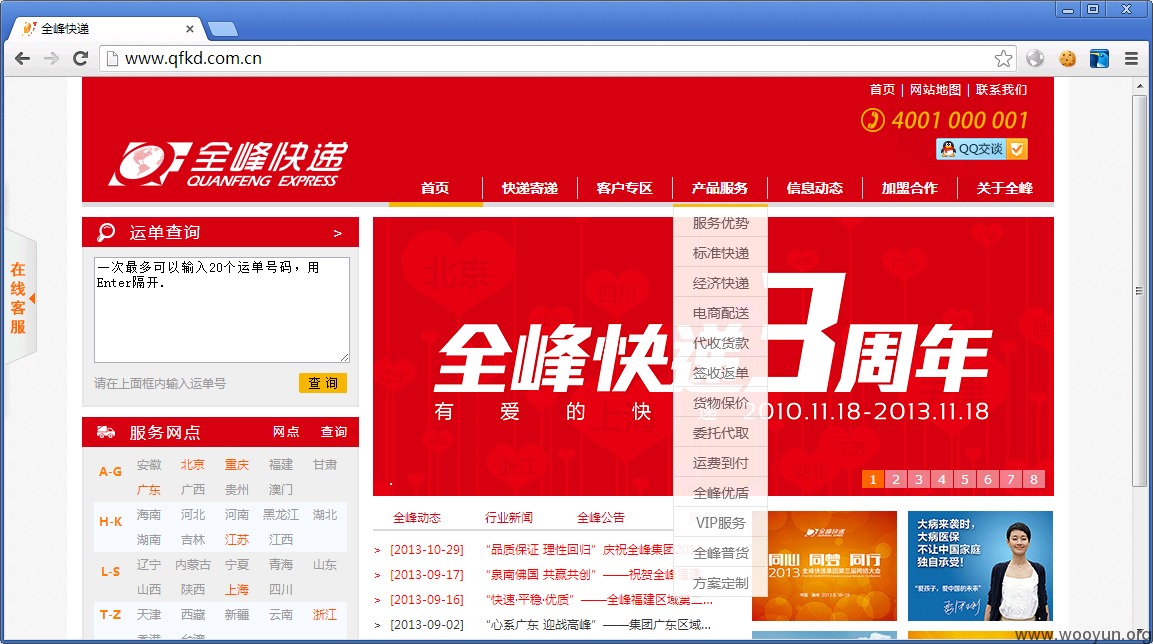Show banner slide 4
This screenshot has width=1153, height=644.
(942, 479)
